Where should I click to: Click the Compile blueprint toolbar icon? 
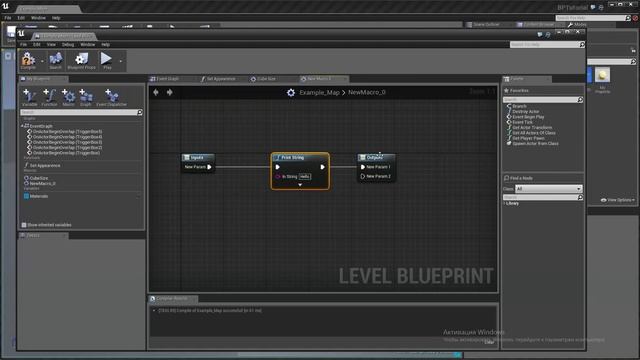[x=28, y=60]
